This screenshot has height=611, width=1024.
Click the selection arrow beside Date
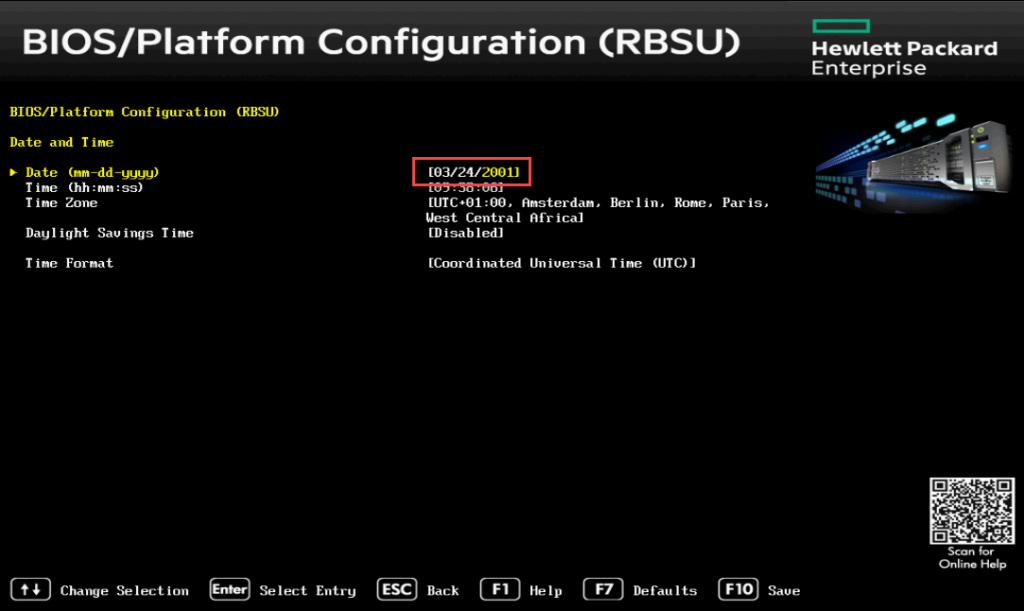coord(14,173)
